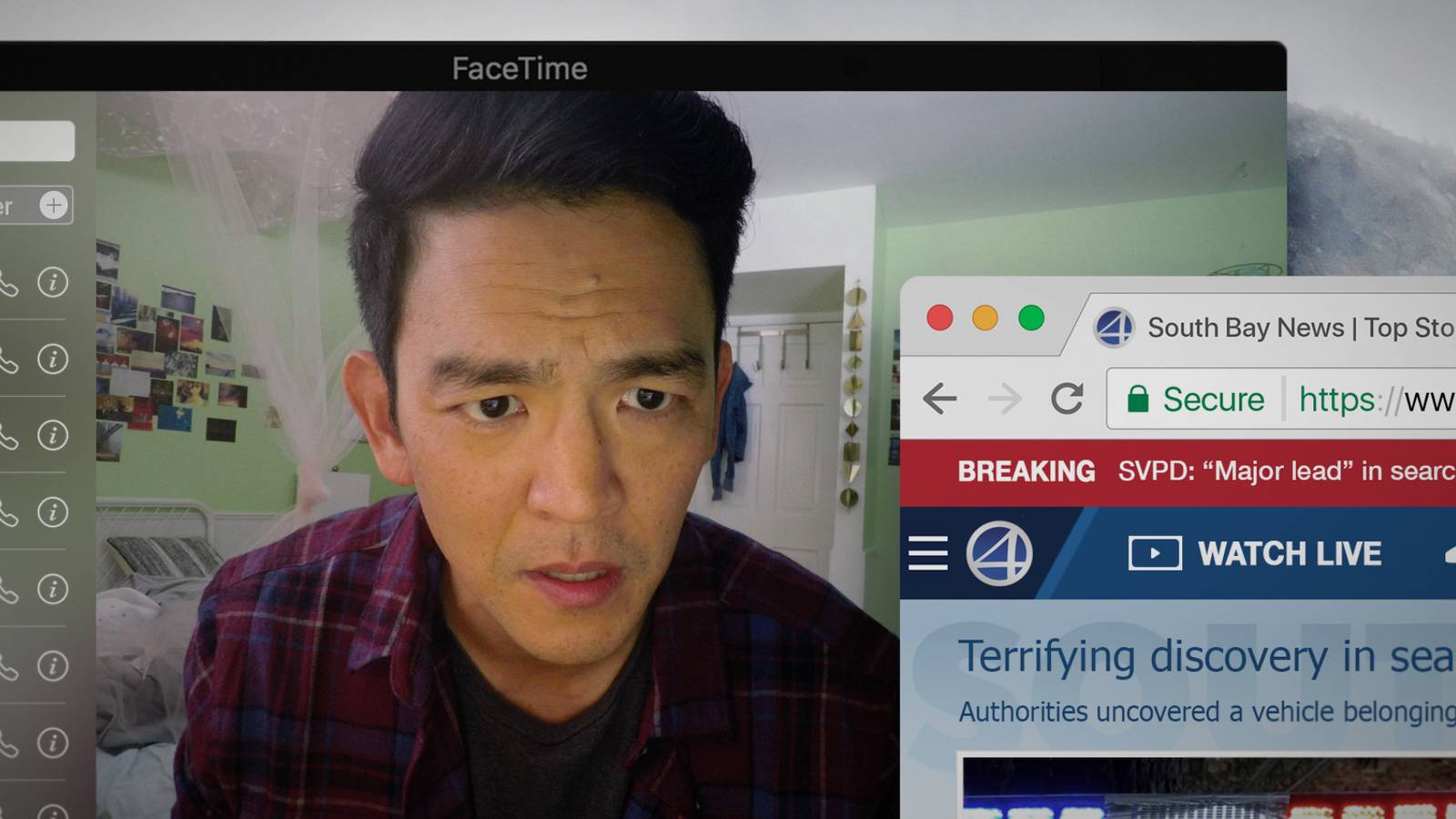The image size is (1456, 819).
Task: Expand the site hamburger navigation menu
Action: (927, 553)
